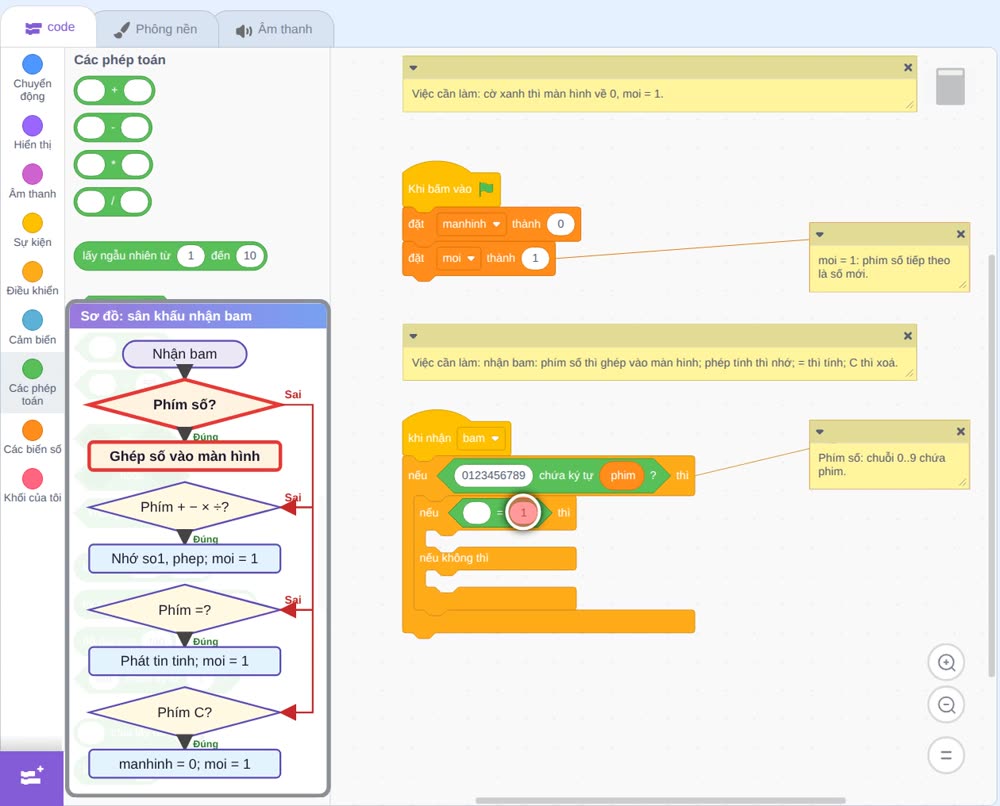Select the Điều khiển category circle

[x=33, y=272]
